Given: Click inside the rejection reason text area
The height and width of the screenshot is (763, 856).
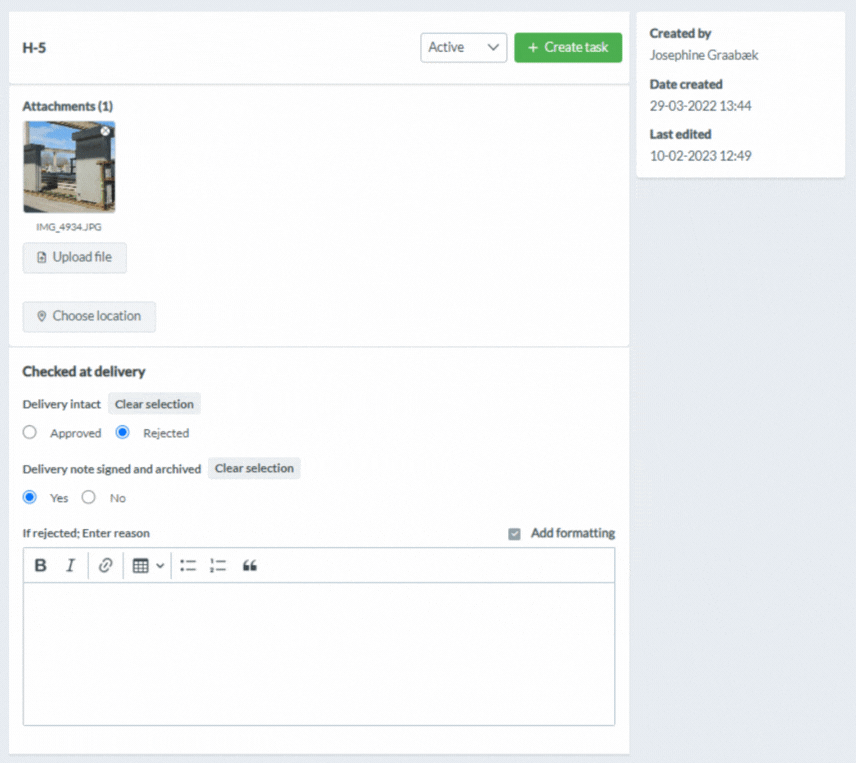Looking at the screenshot, I should (319, 654).
